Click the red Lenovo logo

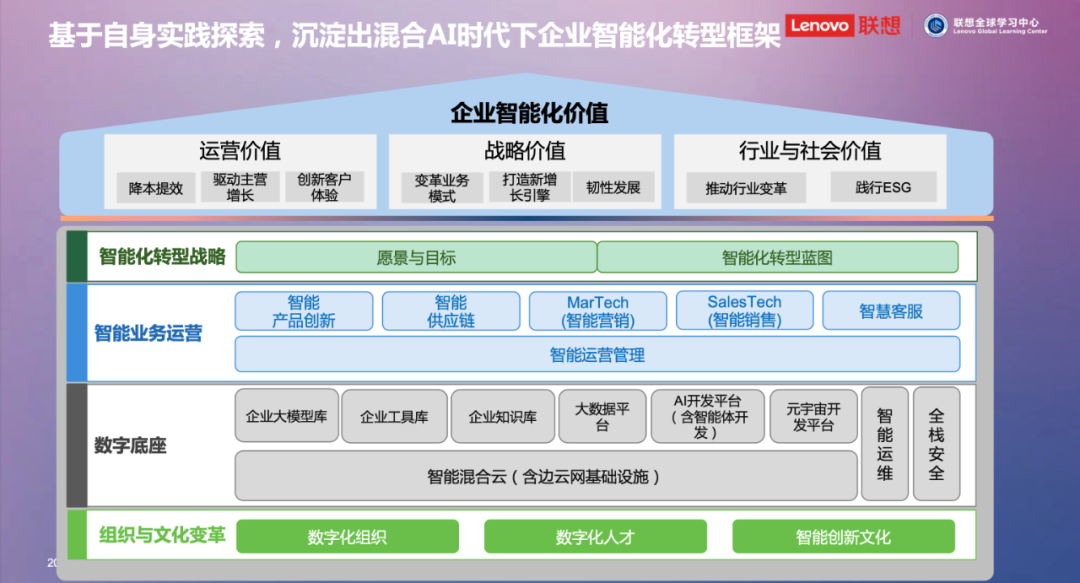819,26
